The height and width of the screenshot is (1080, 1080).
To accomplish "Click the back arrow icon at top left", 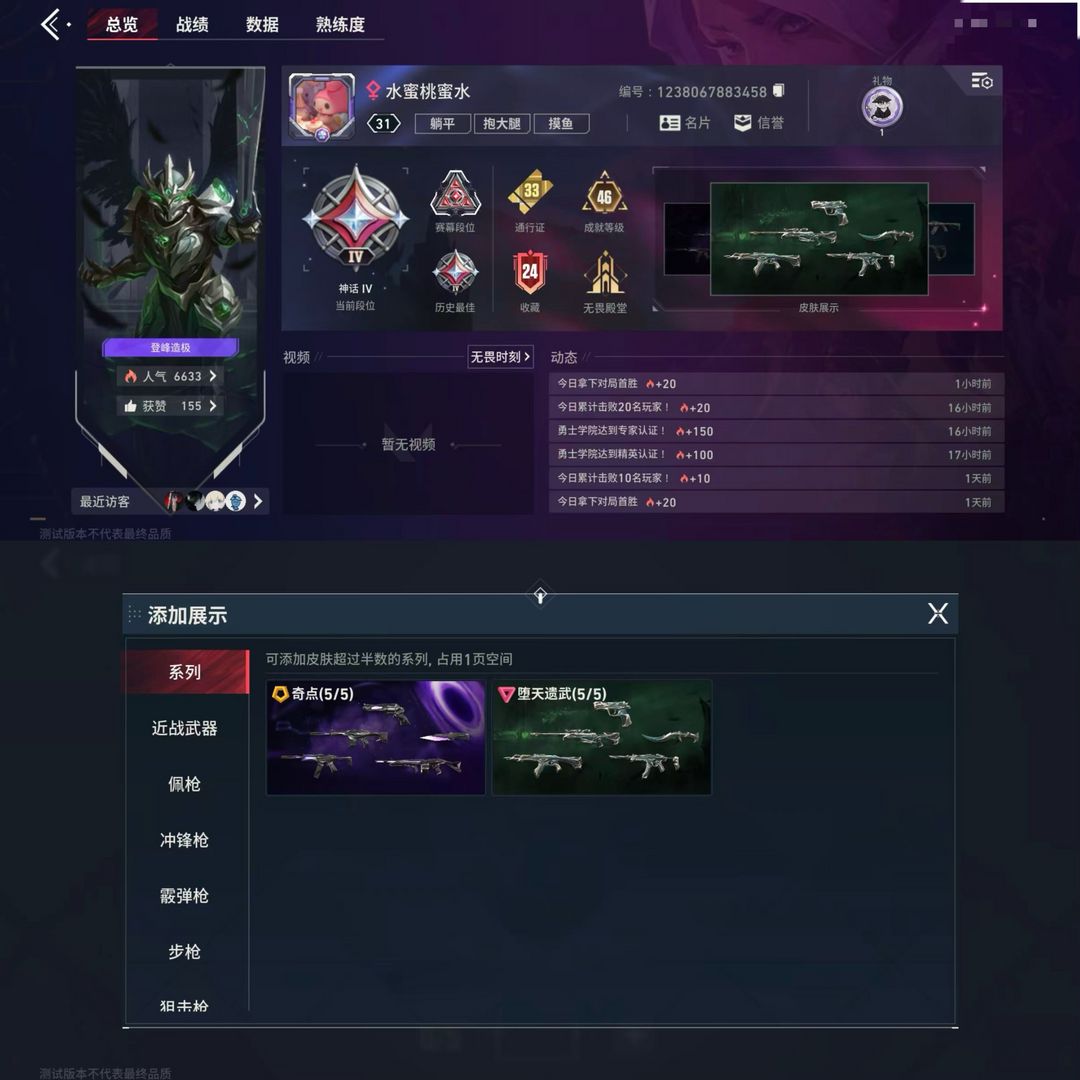I will pyautogui.click(x=51, y=25).
